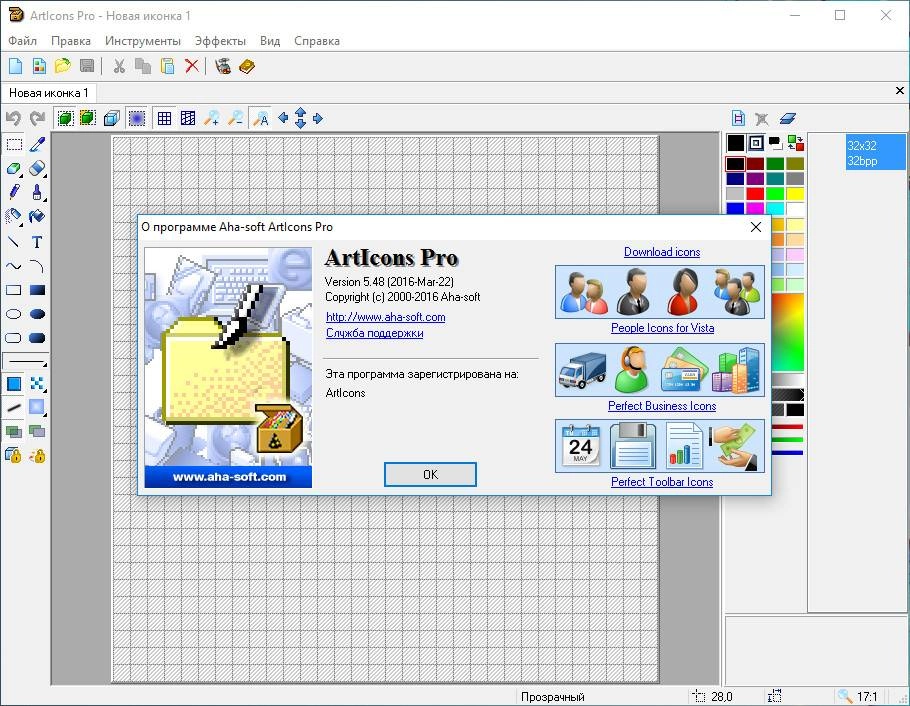Image resolution: width=910 pixels, height=706 pixels.
Task: Select the Curve line tool
Action: point(14,266)
